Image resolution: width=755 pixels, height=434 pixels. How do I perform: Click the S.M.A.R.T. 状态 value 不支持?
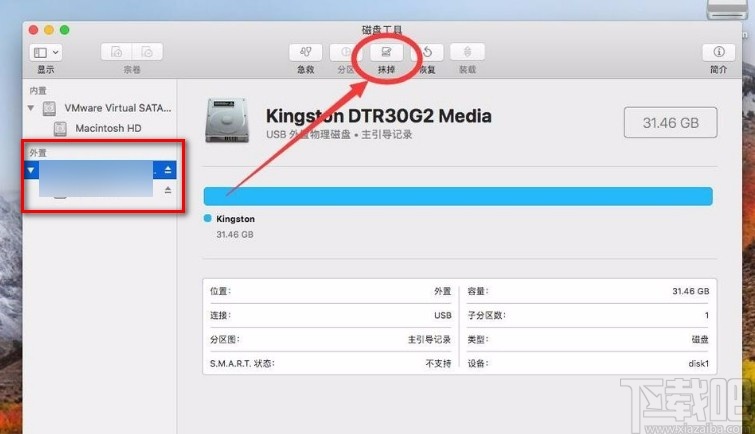pos(438,363)
